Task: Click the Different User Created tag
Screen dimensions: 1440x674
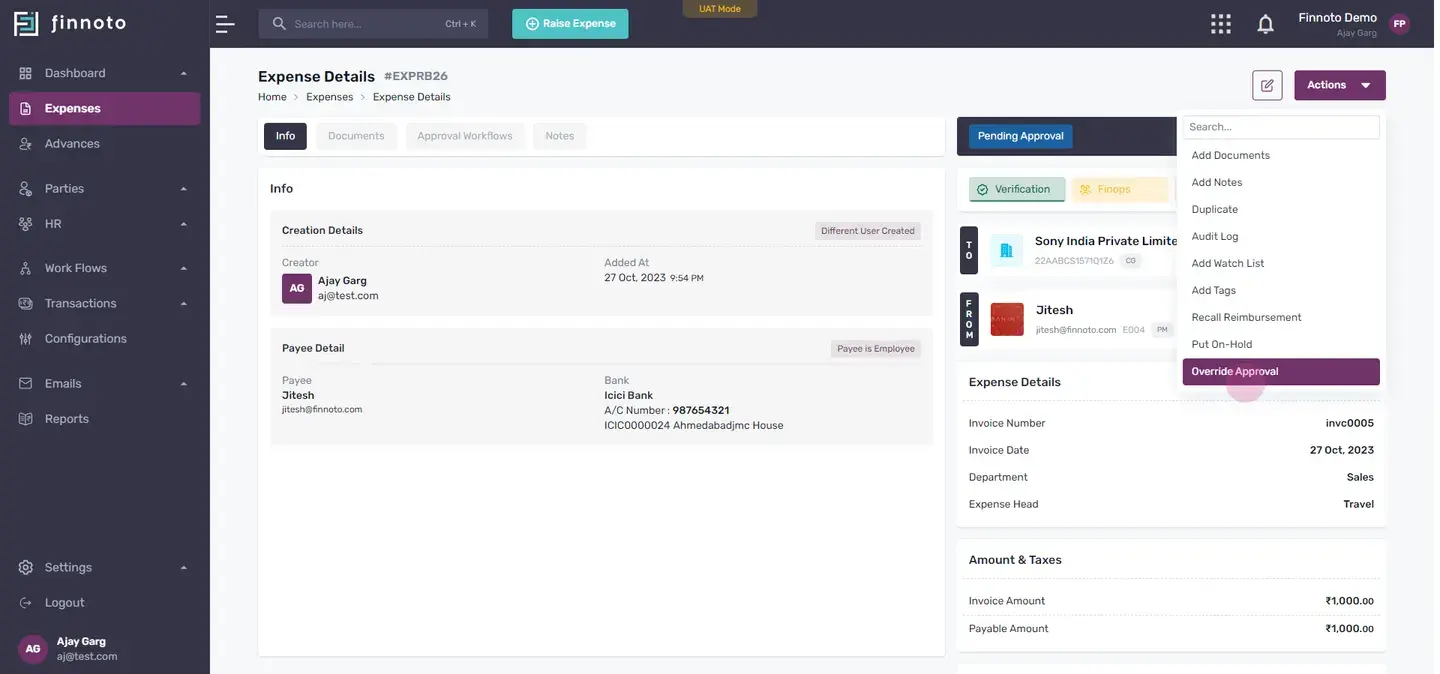Action: (x=868, y=231)
